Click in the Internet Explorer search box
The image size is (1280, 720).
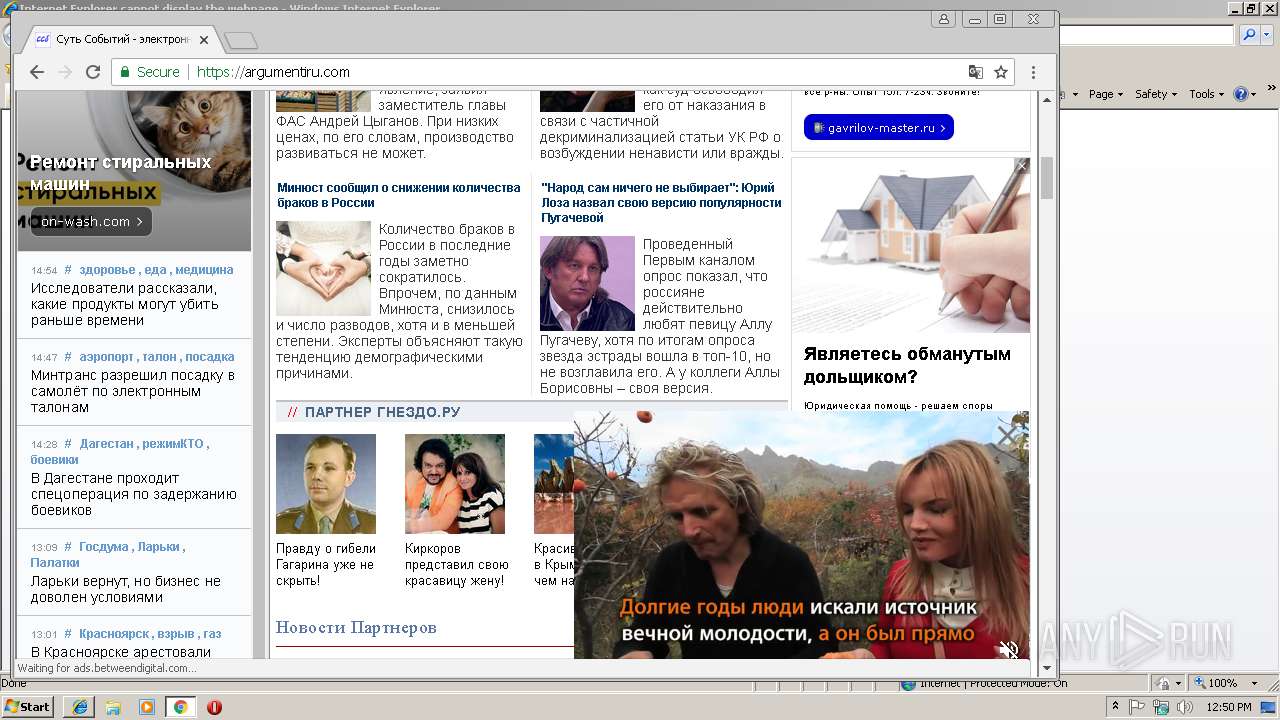pyautogui.click(x=1147, y=35)
